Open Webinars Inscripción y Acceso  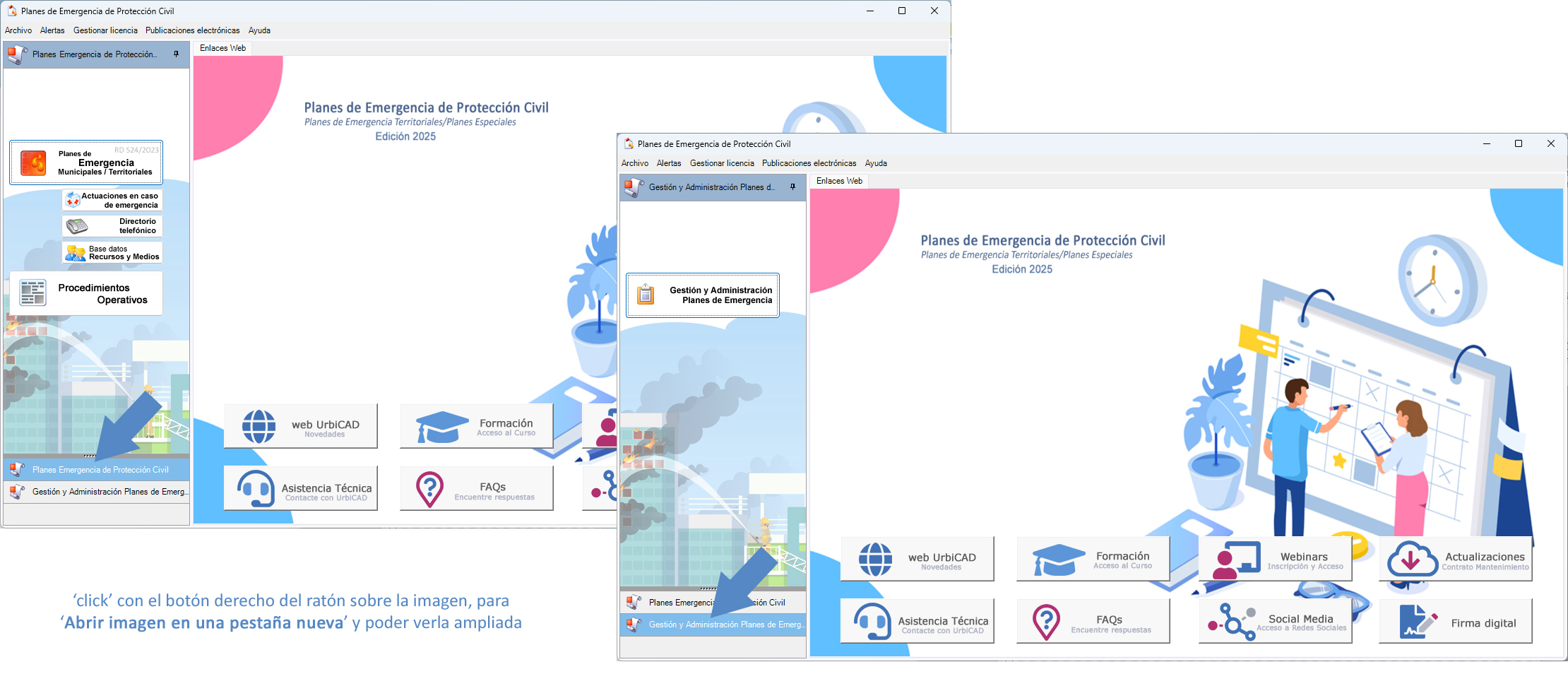pos(1276,559)
